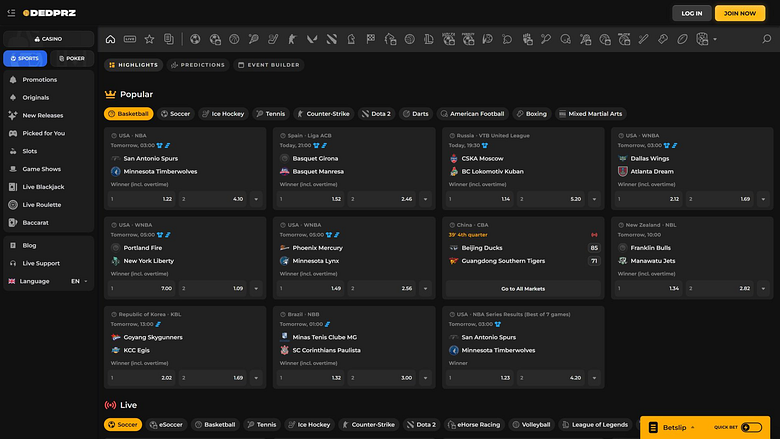Pick Manawatu Jets odds 2.82
Viewport: 780px width, 439px height.
[x=720, y=288]
